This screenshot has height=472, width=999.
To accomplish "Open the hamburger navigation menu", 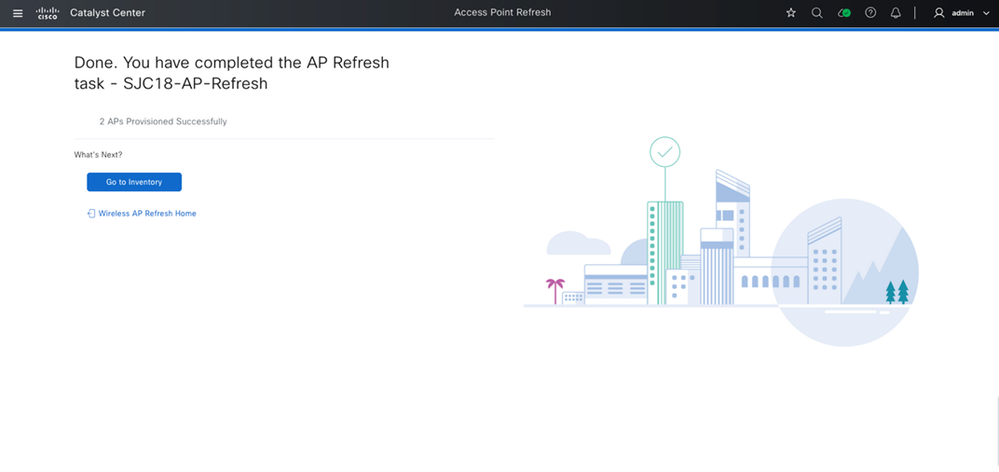I will coord(18,13).
